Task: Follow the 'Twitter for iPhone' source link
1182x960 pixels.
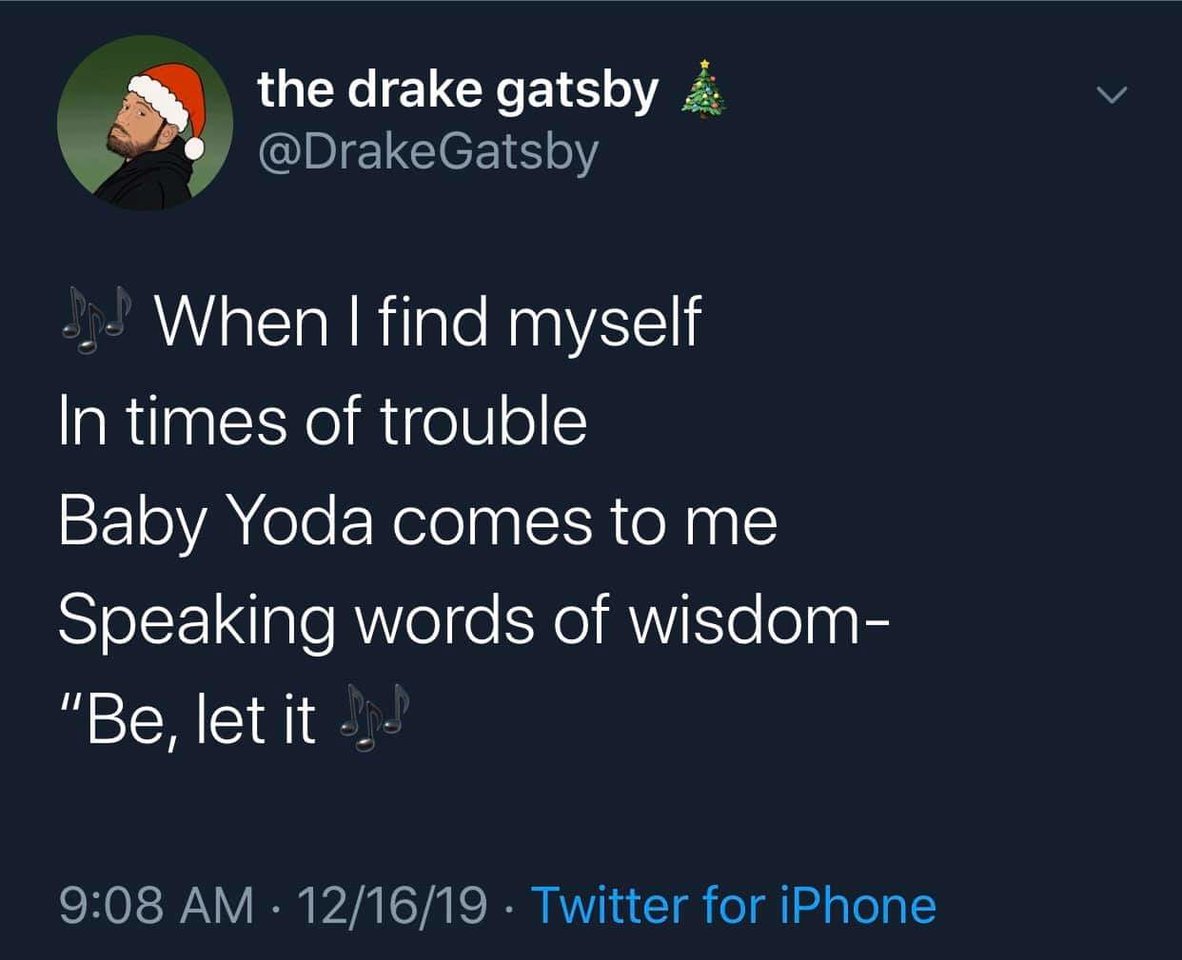Action: pos(733,904)
